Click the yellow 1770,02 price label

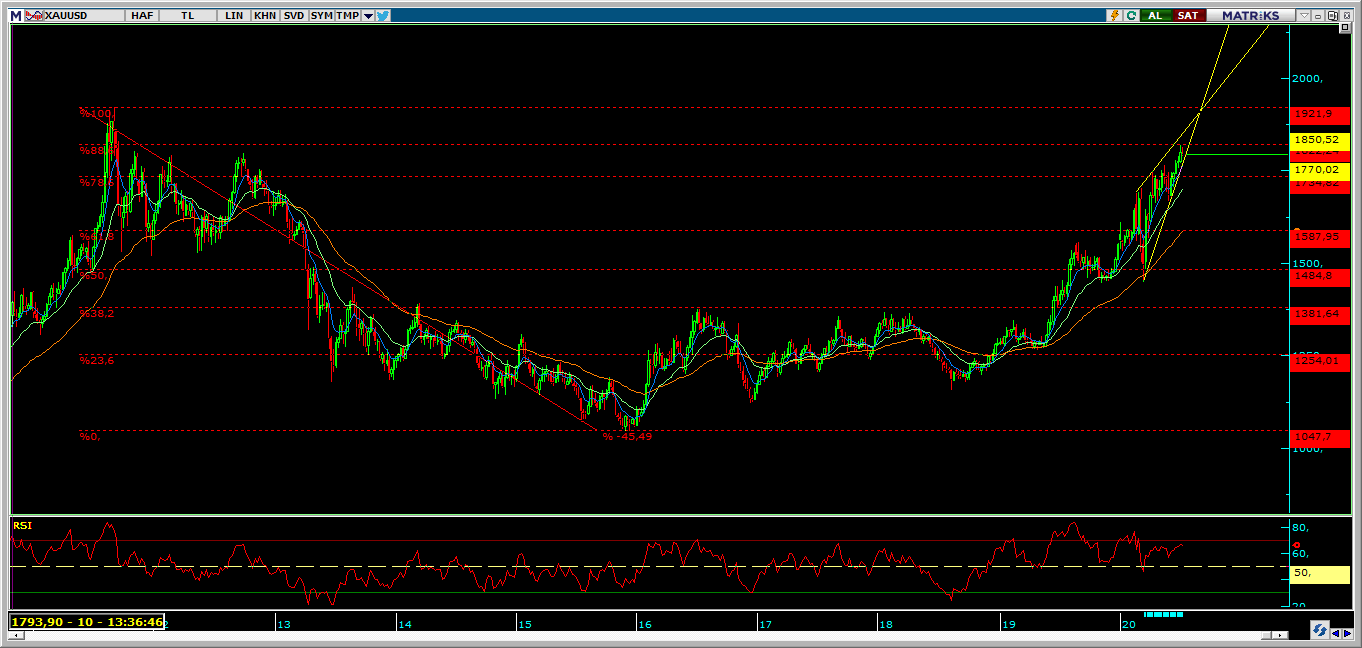coord(1320,172)
